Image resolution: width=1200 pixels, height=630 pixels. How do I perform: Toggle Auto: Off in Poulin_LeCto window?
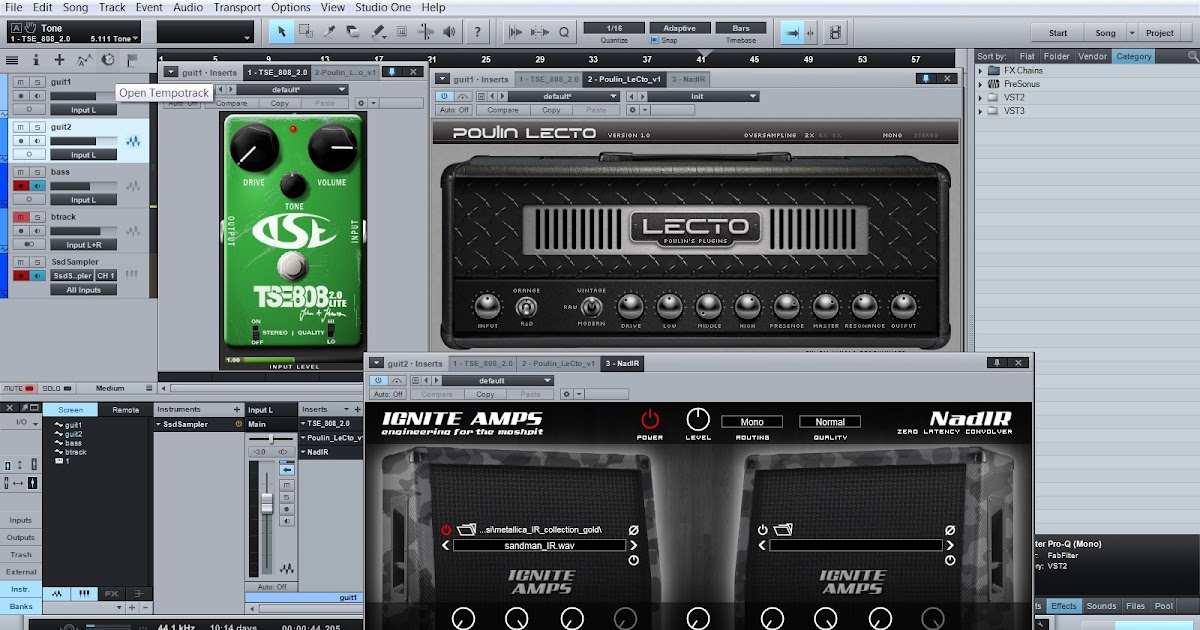(x=455, y=110)
